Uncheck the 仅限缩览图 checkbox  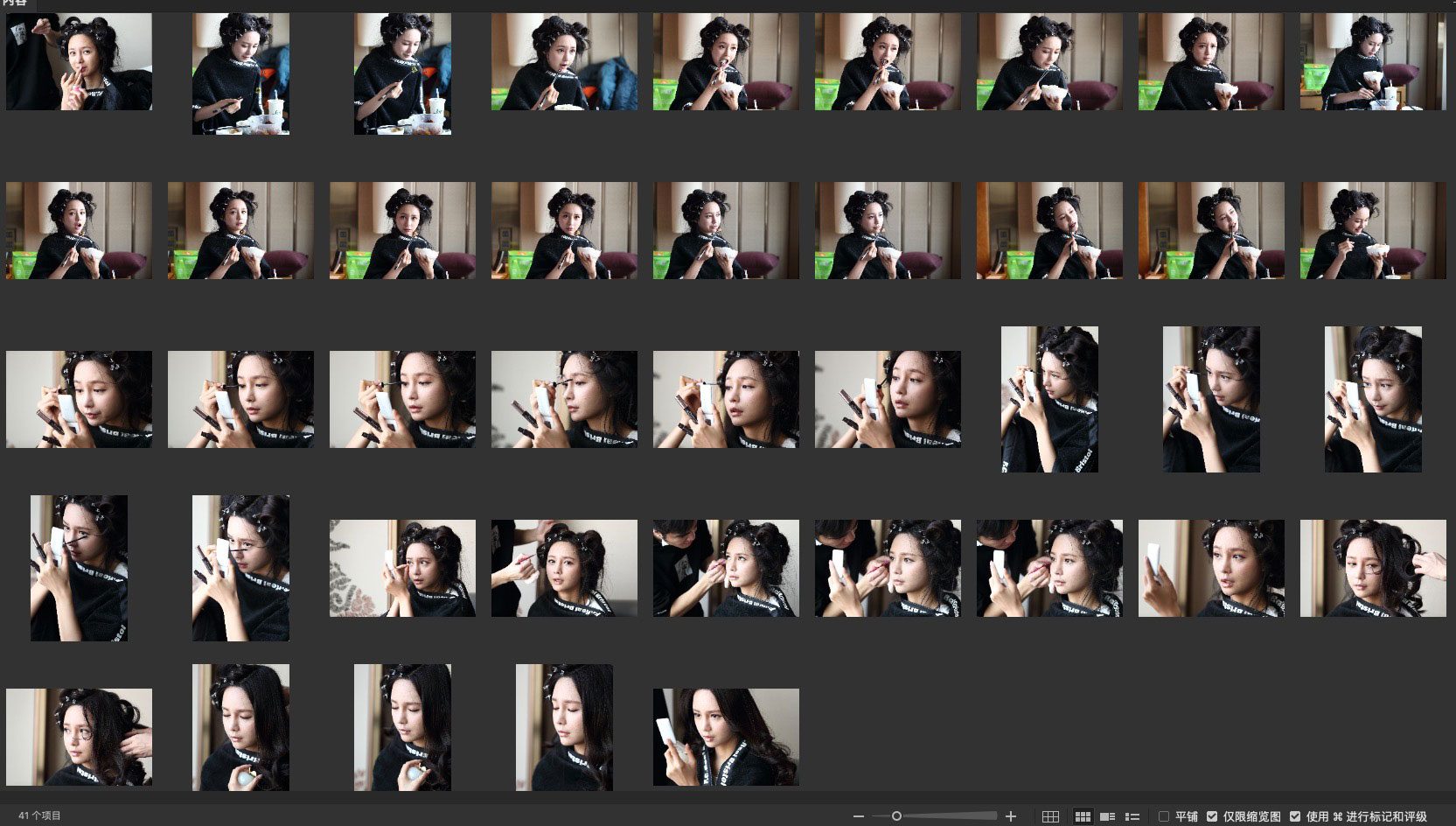tap(1212, 816)
